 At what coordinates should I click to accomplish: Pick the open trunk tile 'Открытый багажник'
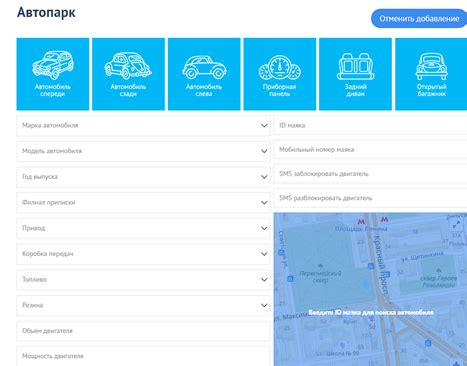point(431,74)
